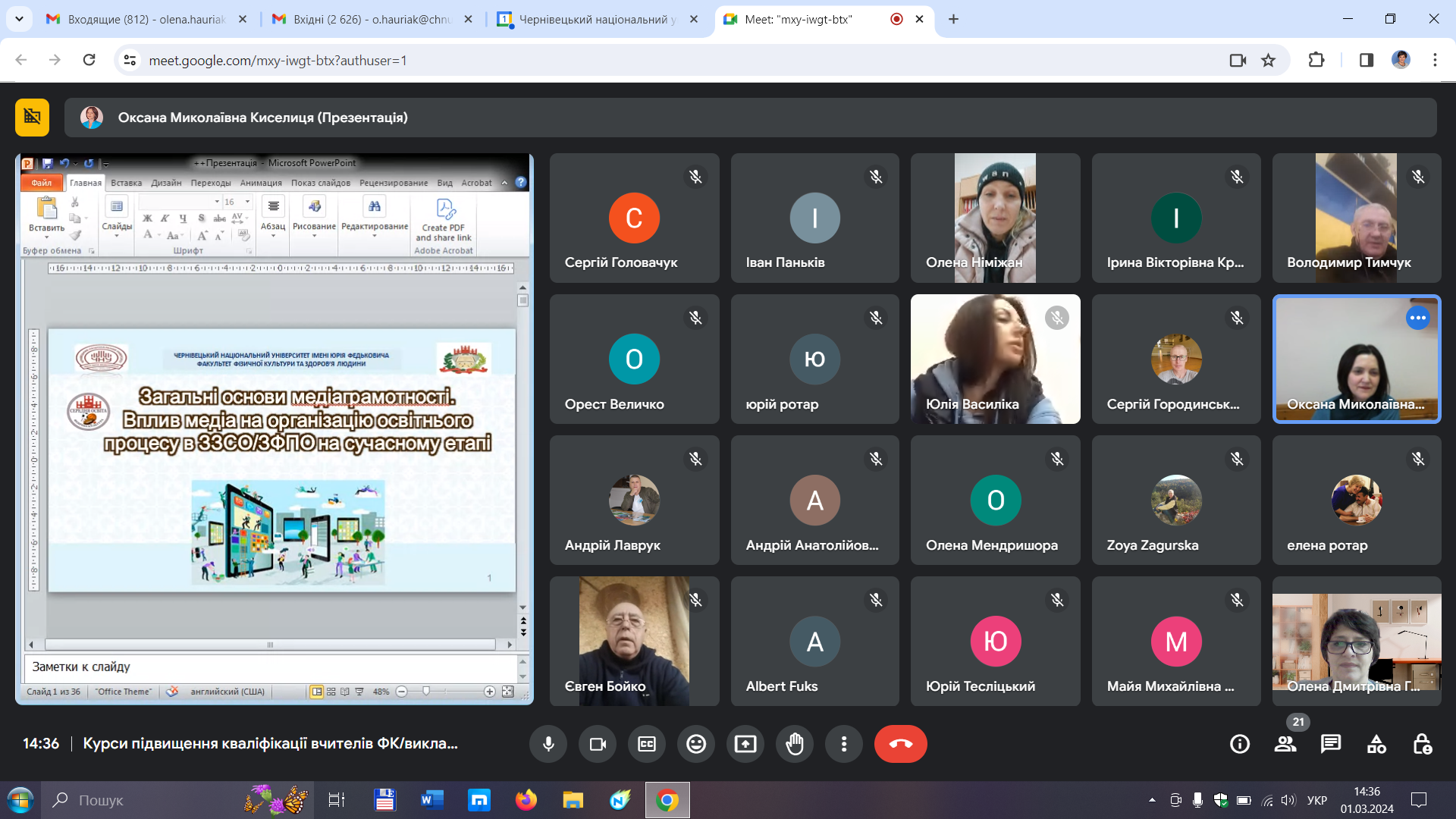This screenshot has width=1456, height=819.
Task: Show the participants list icon
Action: coord(1285,744)
